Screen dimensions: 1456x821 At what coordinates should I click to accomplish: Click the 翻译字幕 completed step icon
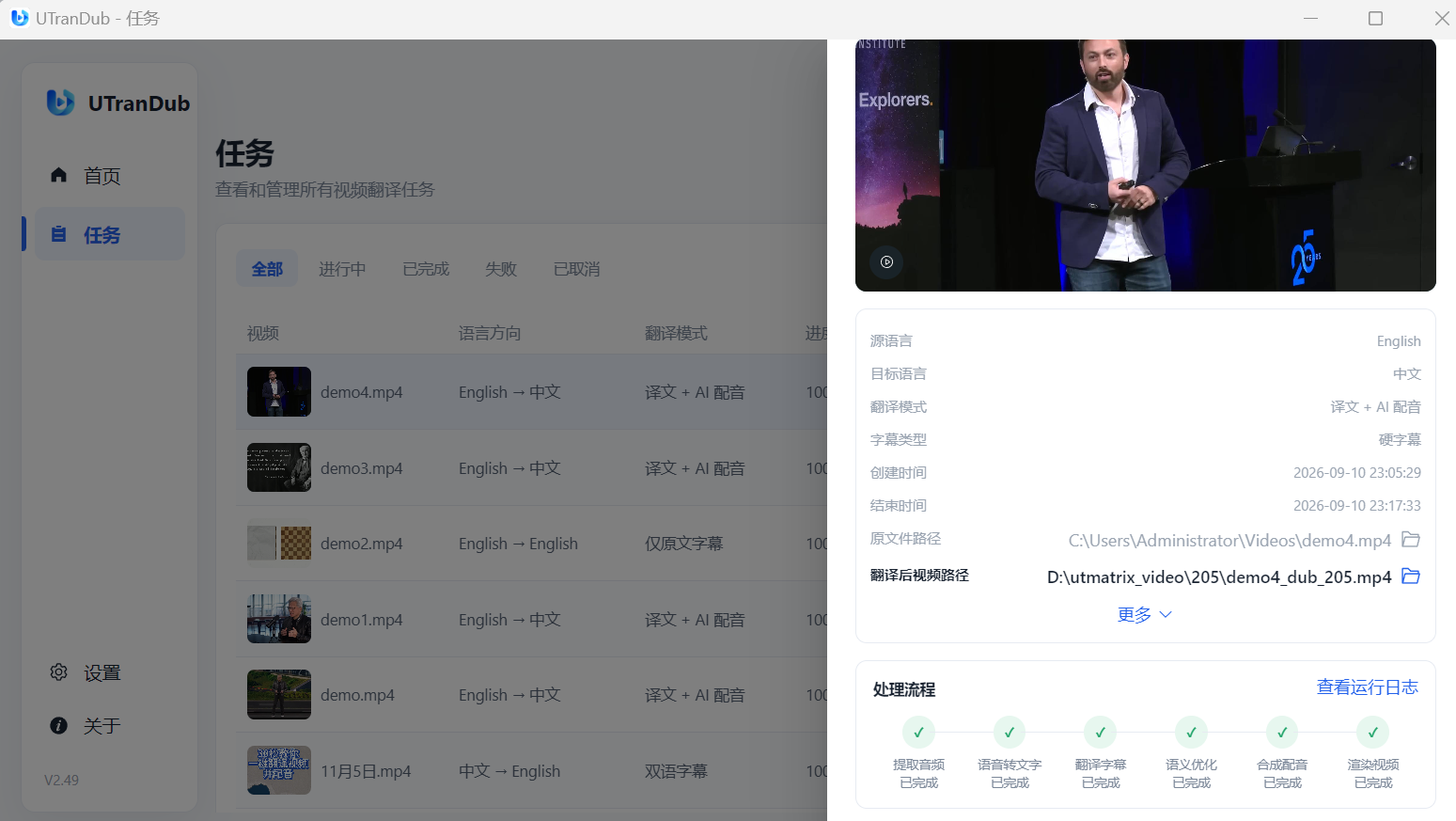tap(1100, 732)
